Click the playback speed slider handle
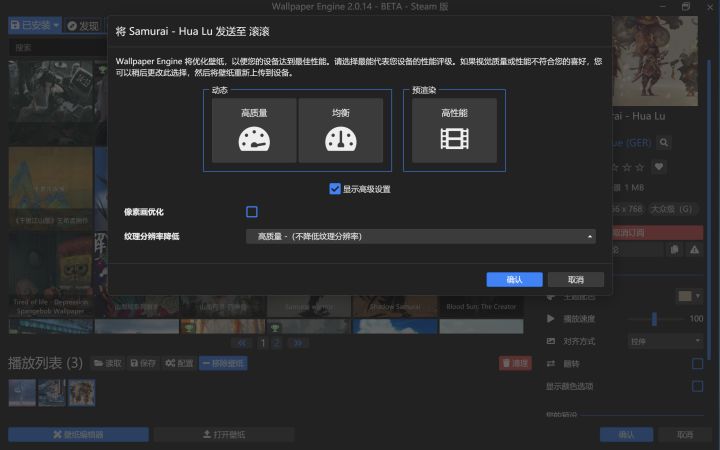720x450 pixels. click(x=654, y=319)
